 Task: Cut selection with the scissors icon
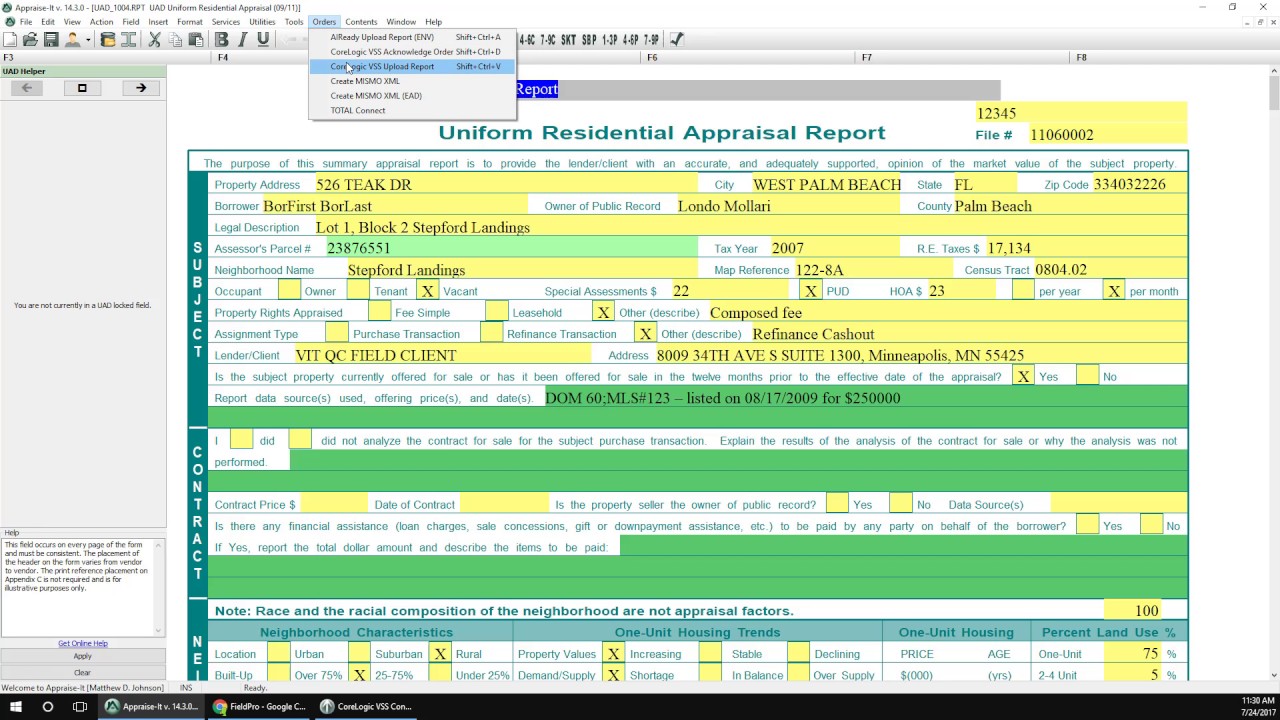pos(155,40)
